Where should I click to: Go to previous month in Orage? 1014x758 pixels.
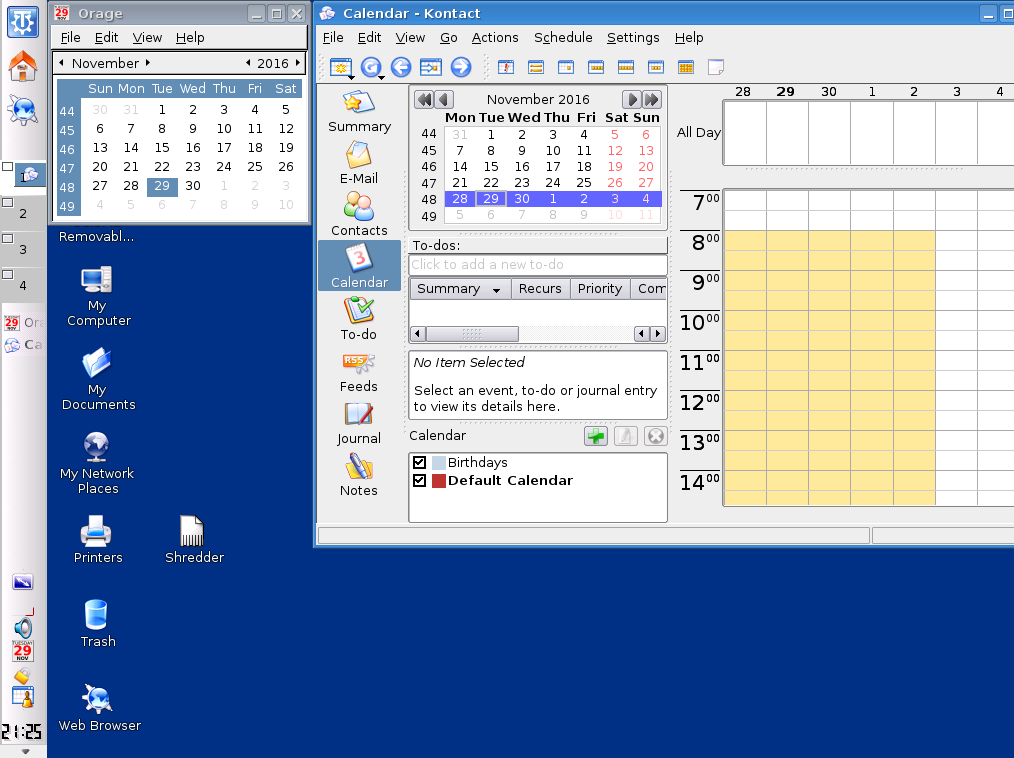coord(61,63)
